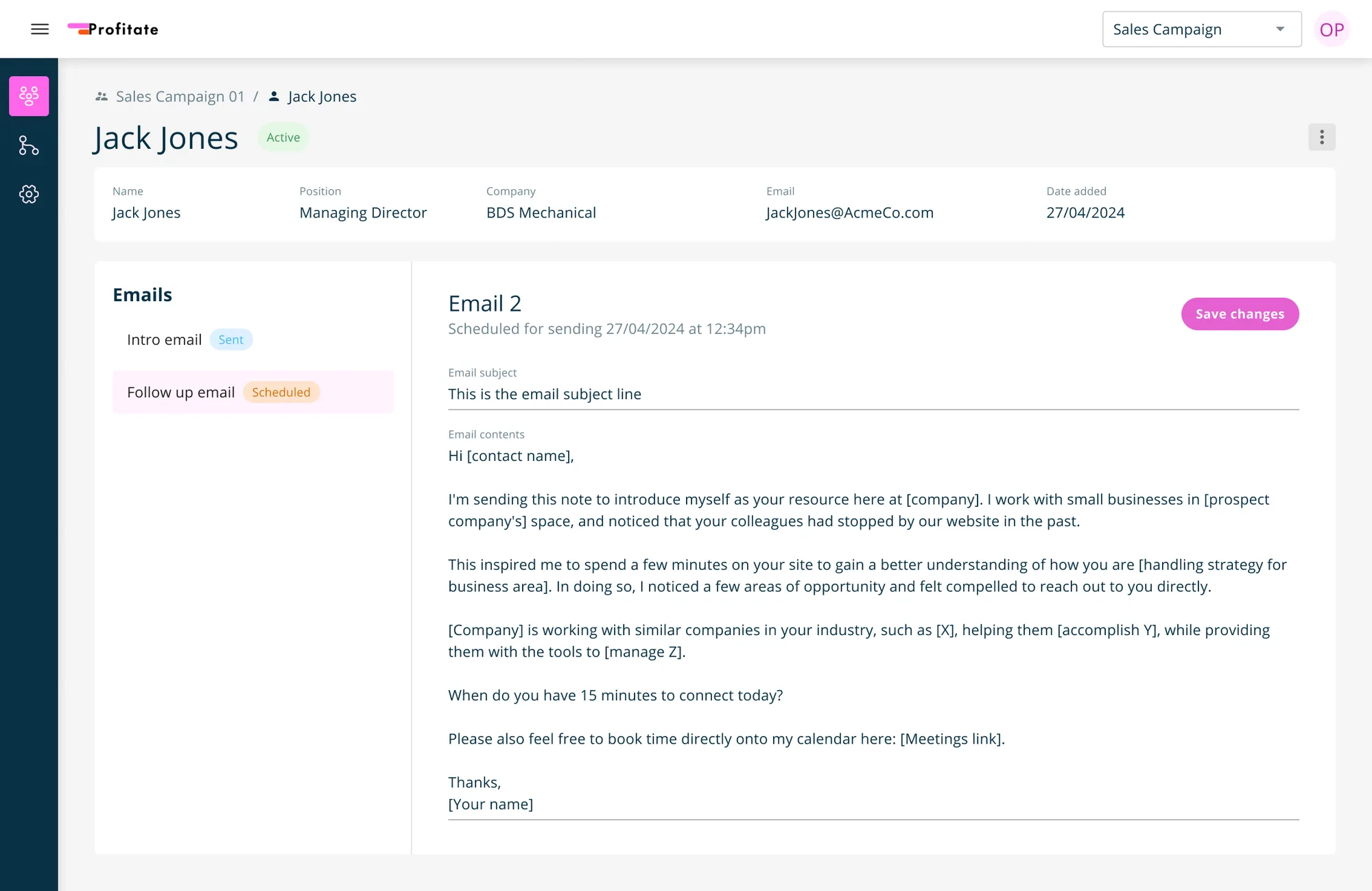Click the BDS Mechanical company value
1372x891 pixels.
pyautogui.click(x=541, y=213)
